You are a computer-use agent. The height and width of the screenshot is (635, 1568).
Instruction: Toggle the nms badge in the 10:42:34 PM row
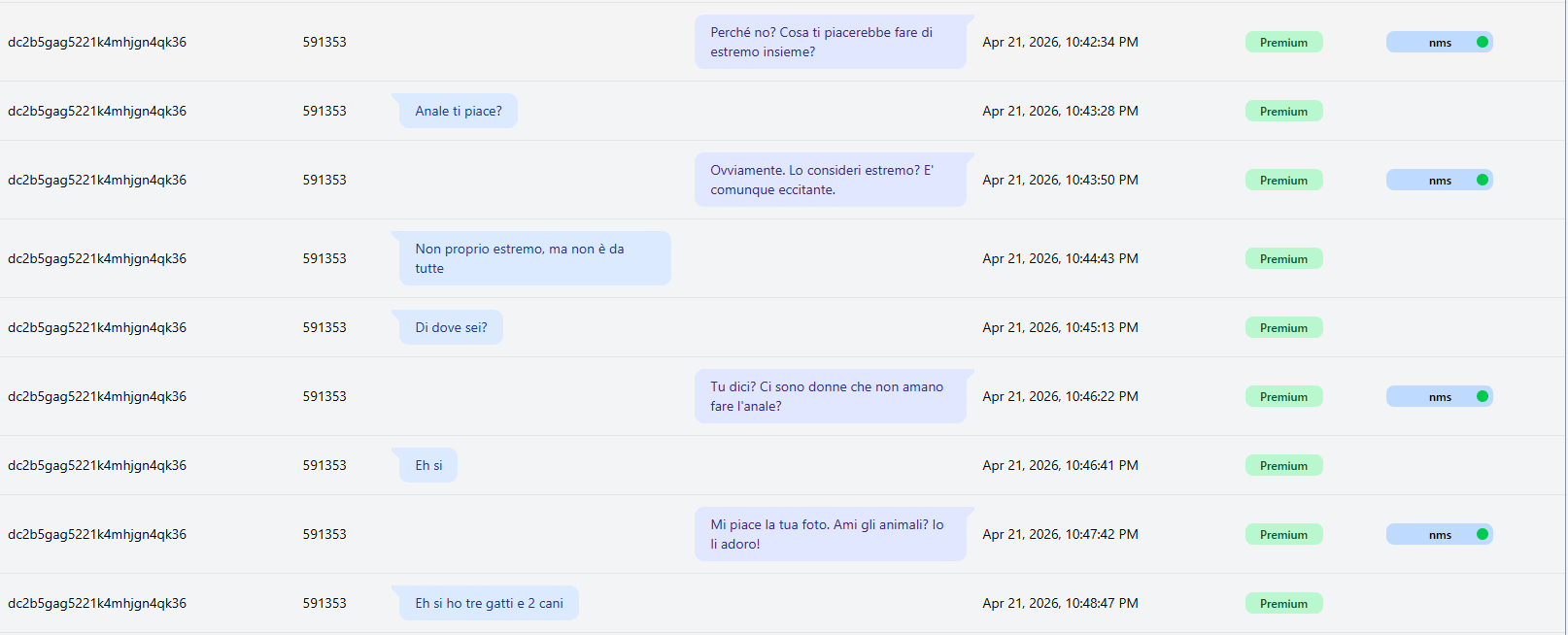pyautogui.click(x=1439, y=42)
